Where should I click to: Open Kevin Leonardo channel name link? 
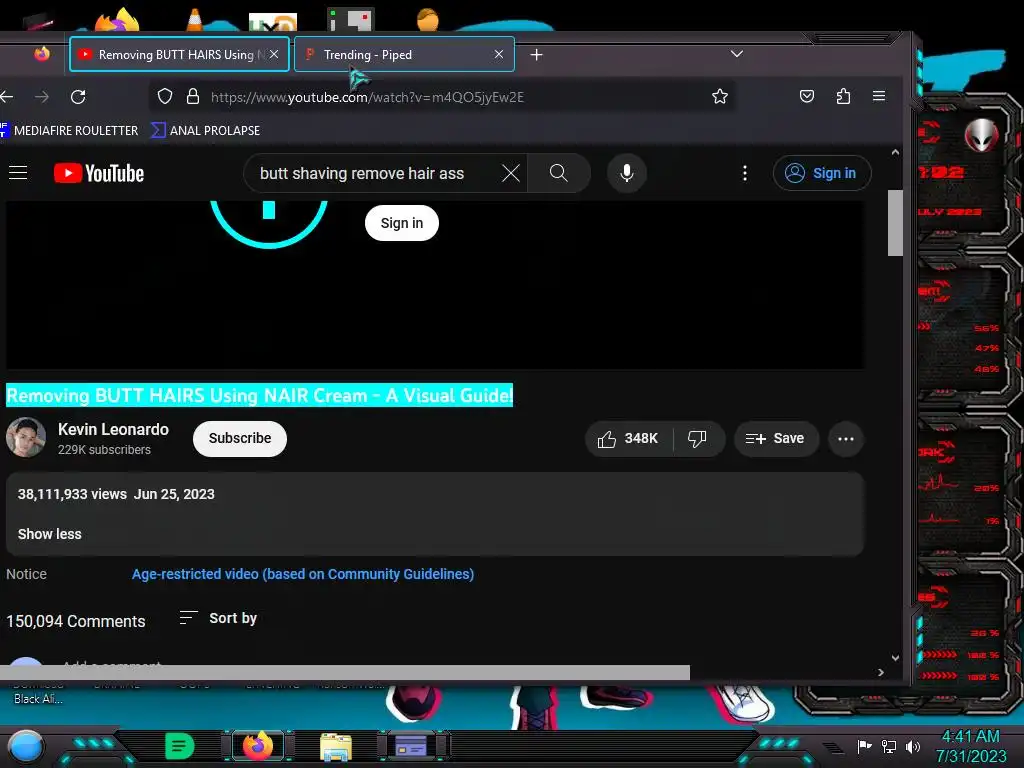pos(114,429)
